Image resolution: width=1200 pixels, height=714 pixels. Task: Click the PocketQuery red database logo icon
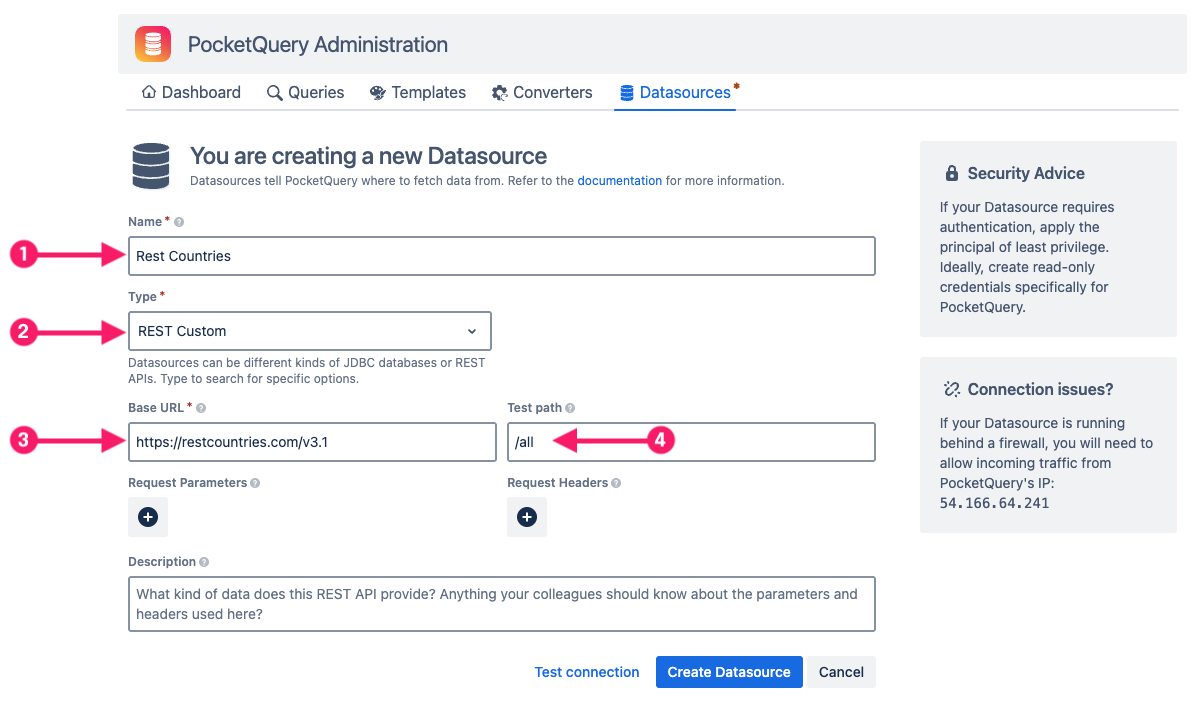coord(152,44)
